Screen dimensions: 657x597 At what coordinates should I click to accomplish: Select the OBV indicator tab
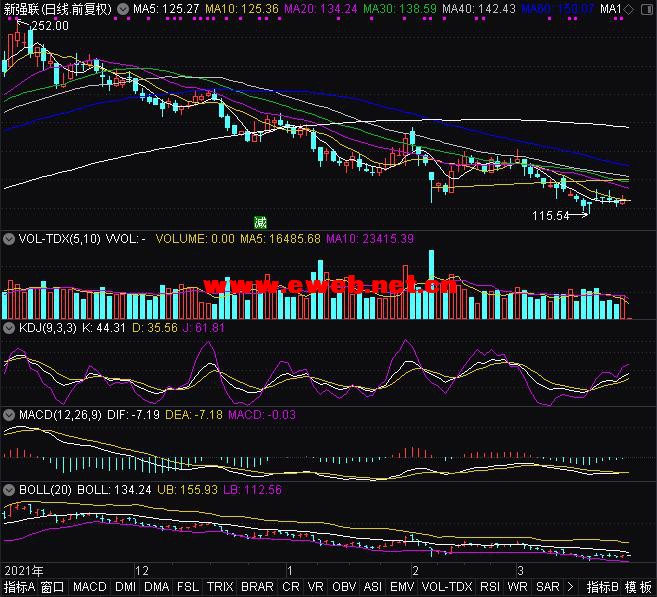coord(343,587)
